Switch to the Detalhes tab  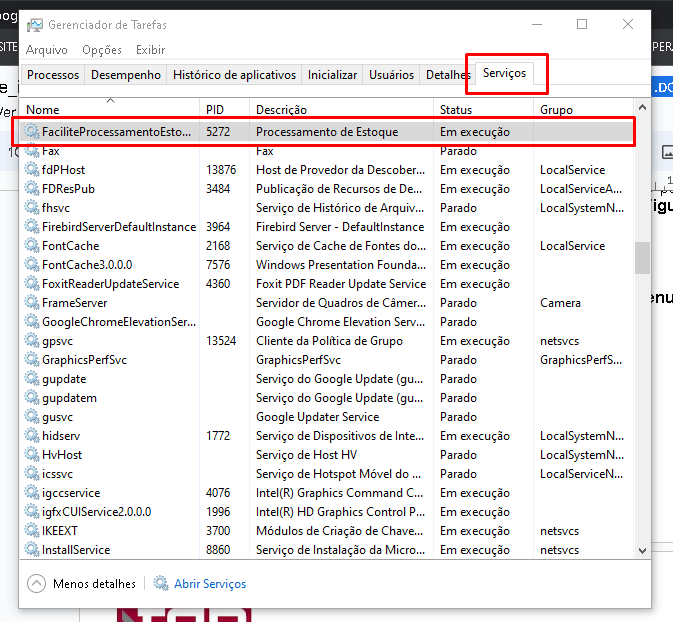pos(448,75)
